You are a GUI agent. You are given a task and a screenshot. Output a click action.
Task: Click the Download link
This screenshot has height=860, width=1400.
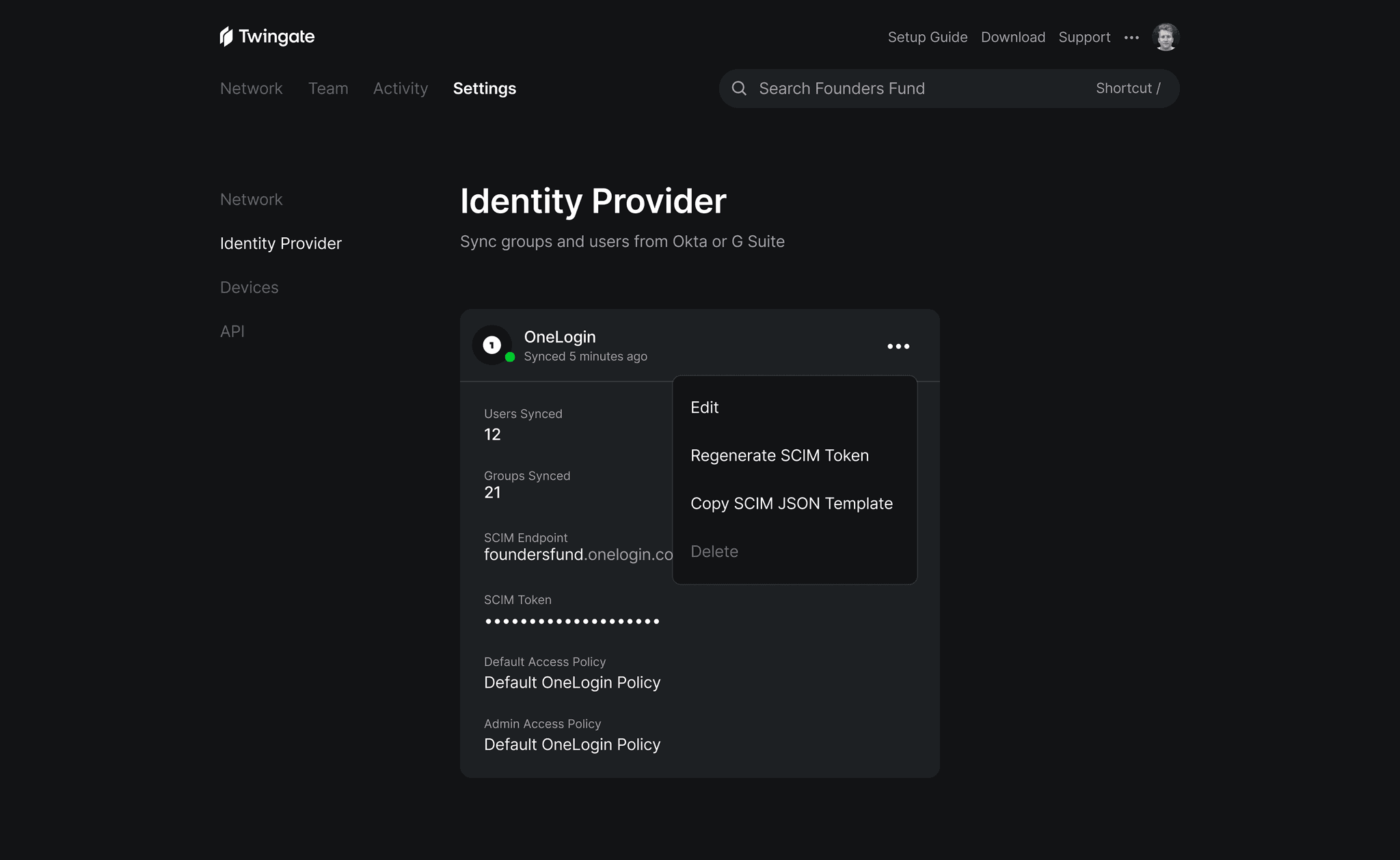(1012, 37)
